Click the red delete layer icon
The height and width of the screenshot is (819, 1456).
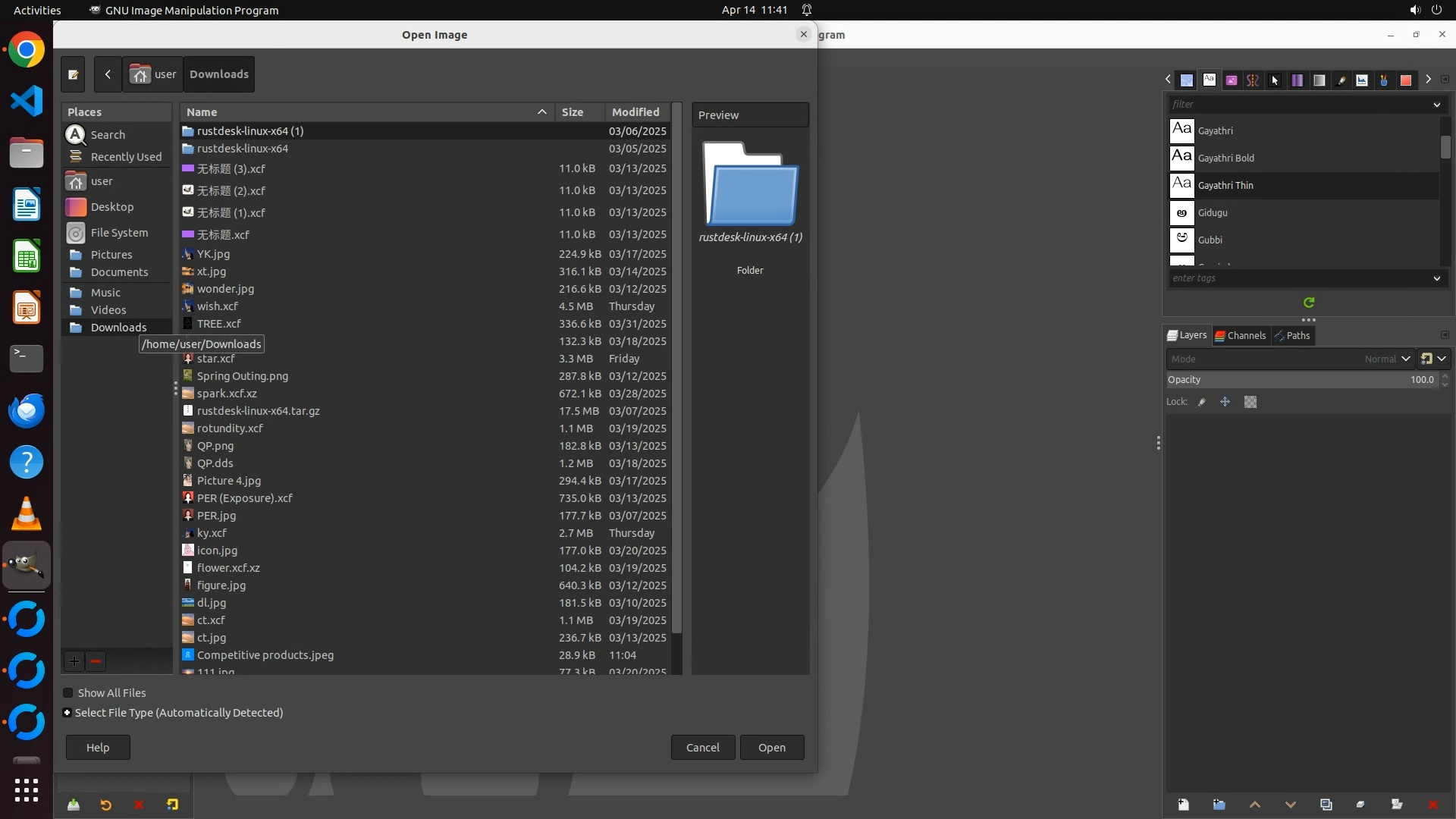click(x=1432, y=805)
